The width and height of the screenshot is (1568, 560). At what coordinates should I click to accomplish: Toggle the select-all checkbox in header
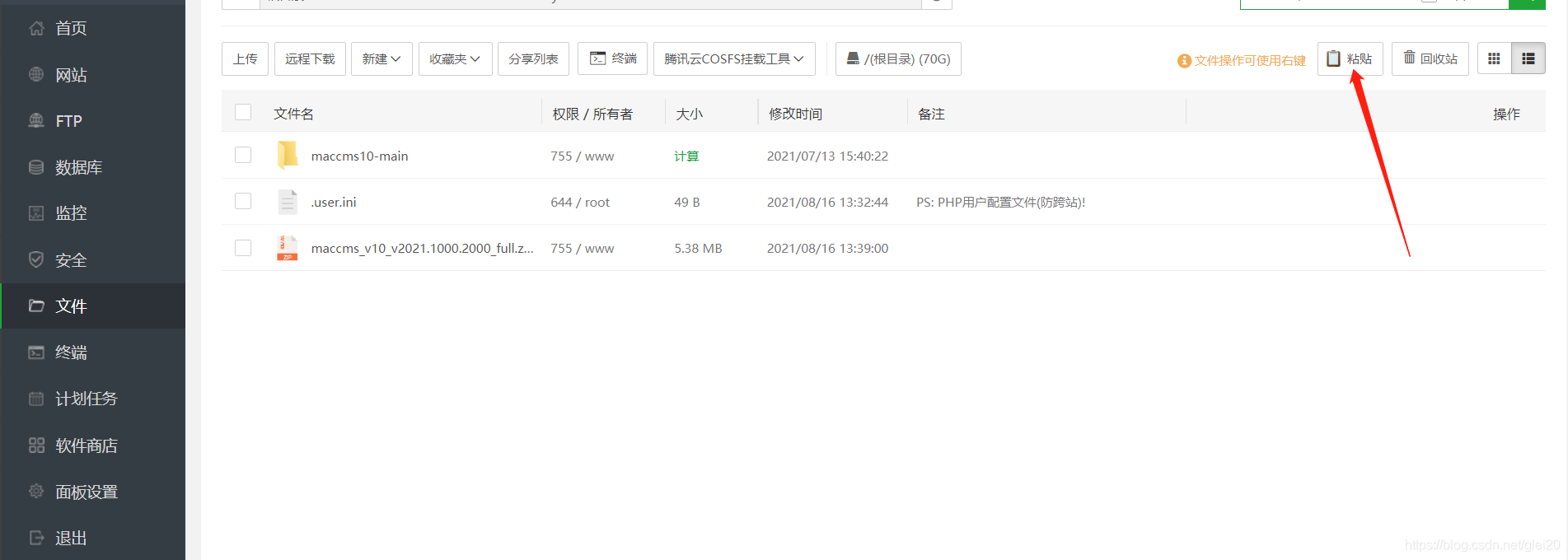pyautogui.click(x=243, y=112)
